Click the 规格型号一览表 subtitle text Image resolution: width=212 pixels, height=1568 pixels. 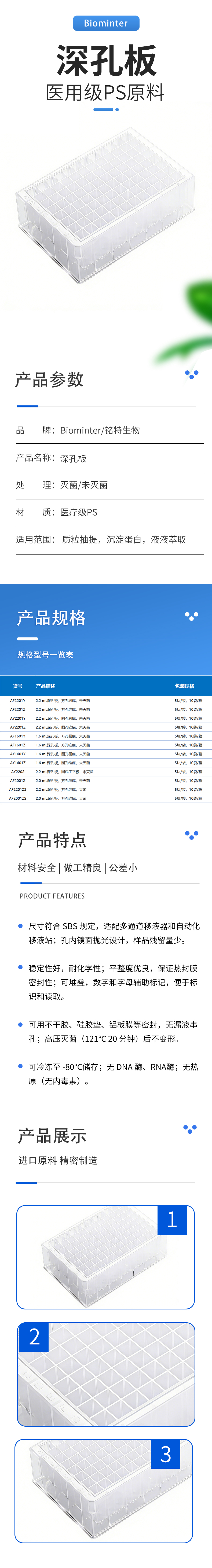click(x=46, y=655)
